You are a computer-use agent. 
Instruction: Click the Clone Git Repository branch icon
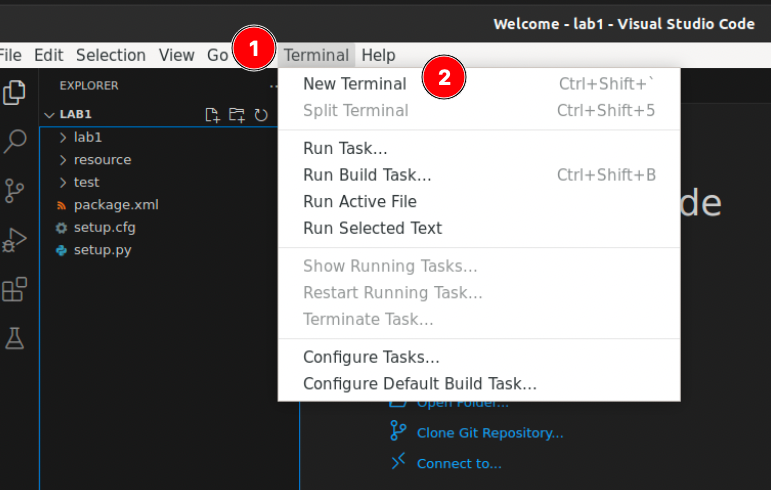point(398,431)
